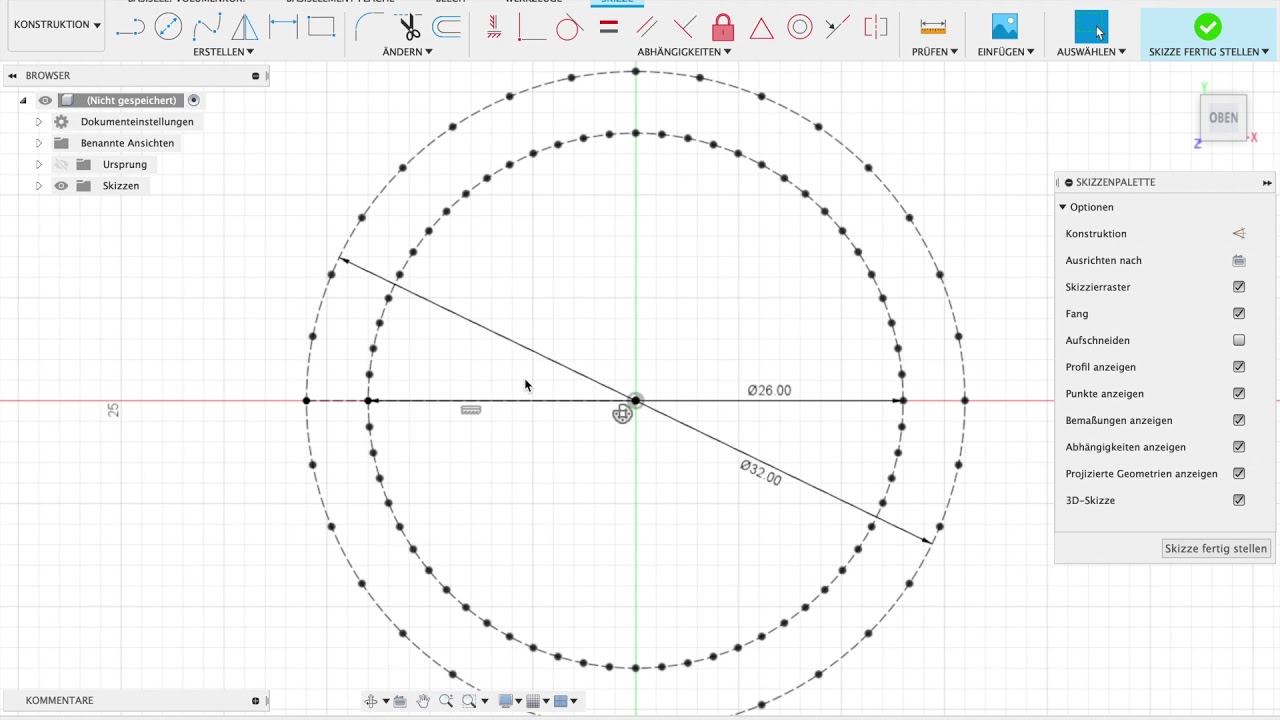Open the KONSTRUKTION workspace dropdown

coord(57,25)
